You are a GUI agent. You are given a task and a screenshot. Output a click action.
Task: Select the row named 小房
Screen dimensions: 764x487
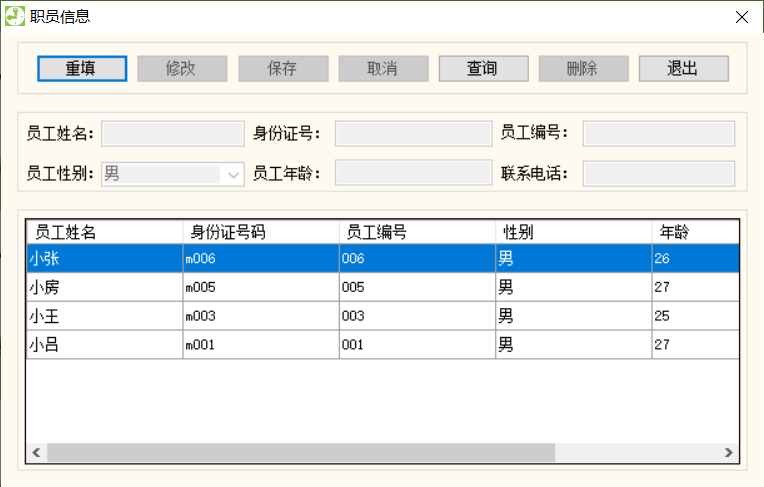click(383, 287)
